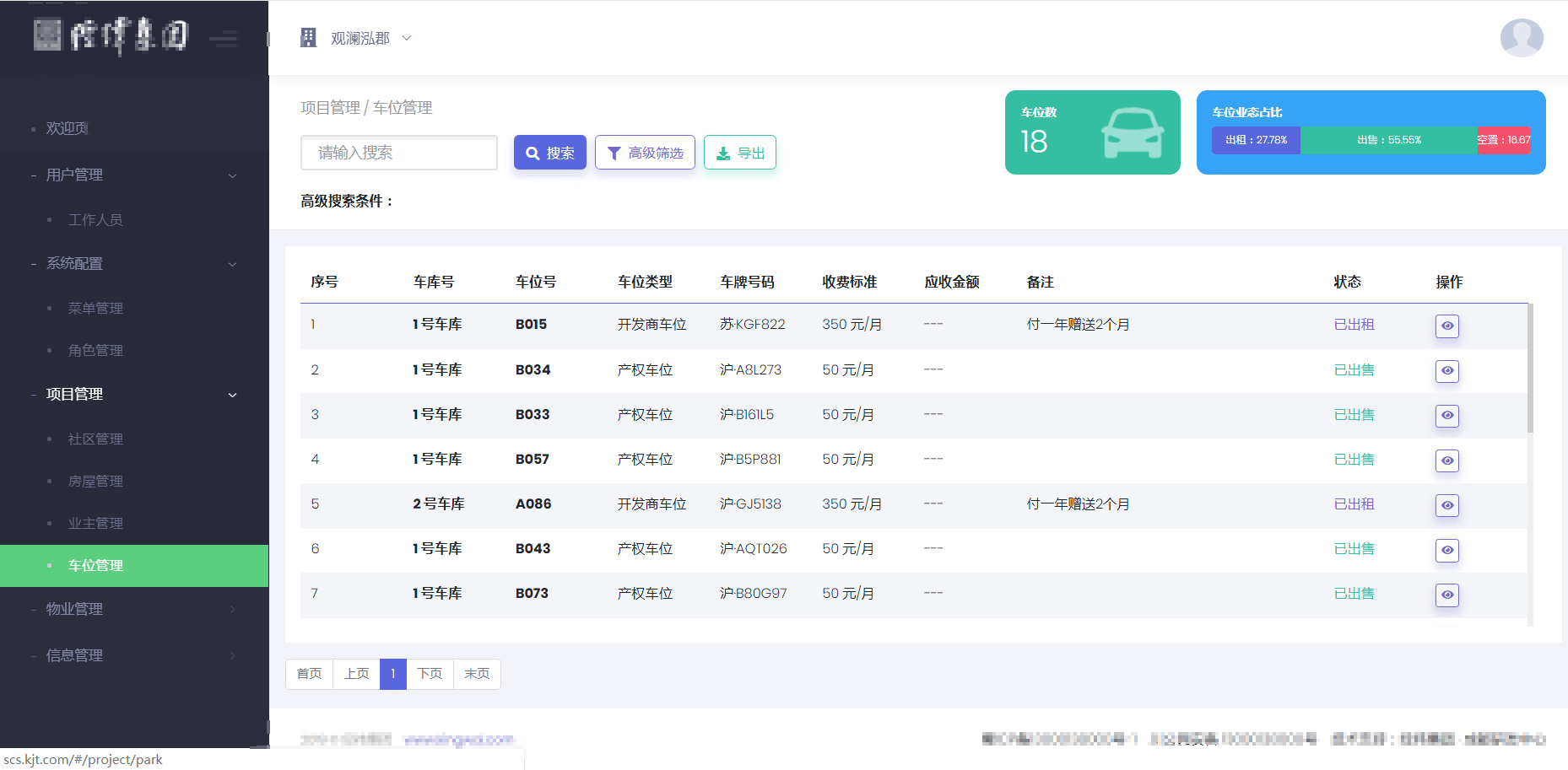Go to 上页 previous page
Viewport: 1568px width, 770px height.
point(357,674)
